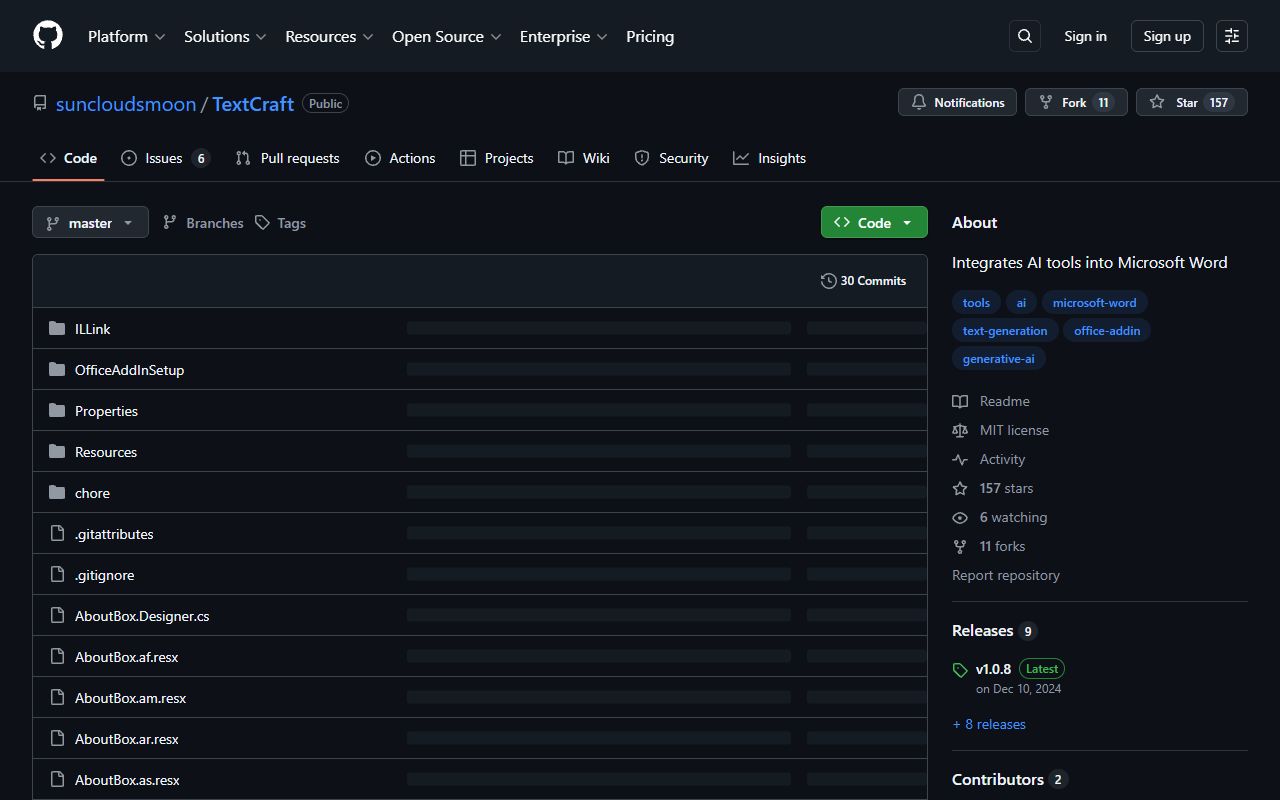Click the Wiki book icon
The width and height of the screenshot is (1280, 800).
[566, 158]
